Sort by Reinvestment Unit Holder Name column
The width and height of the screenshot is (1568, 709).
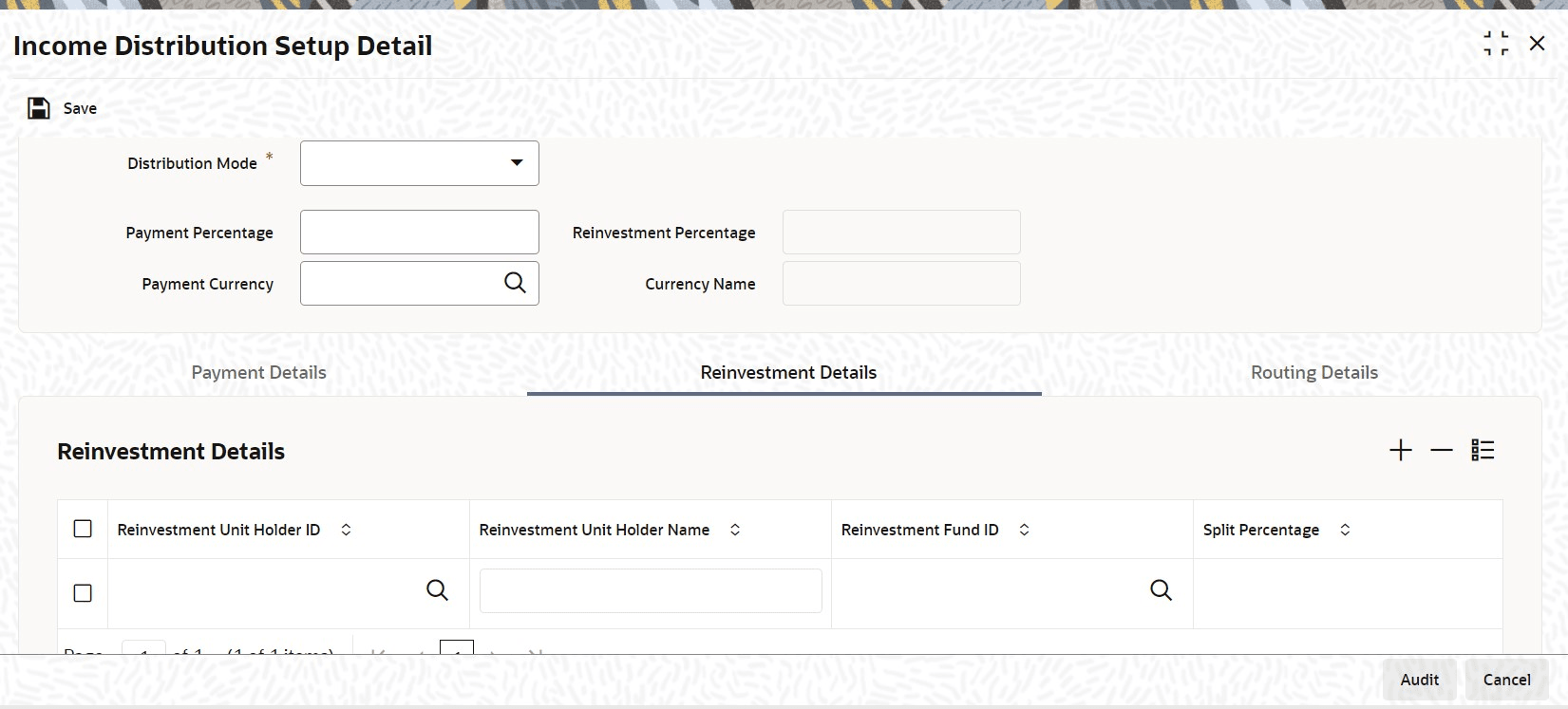pos(735,530)
